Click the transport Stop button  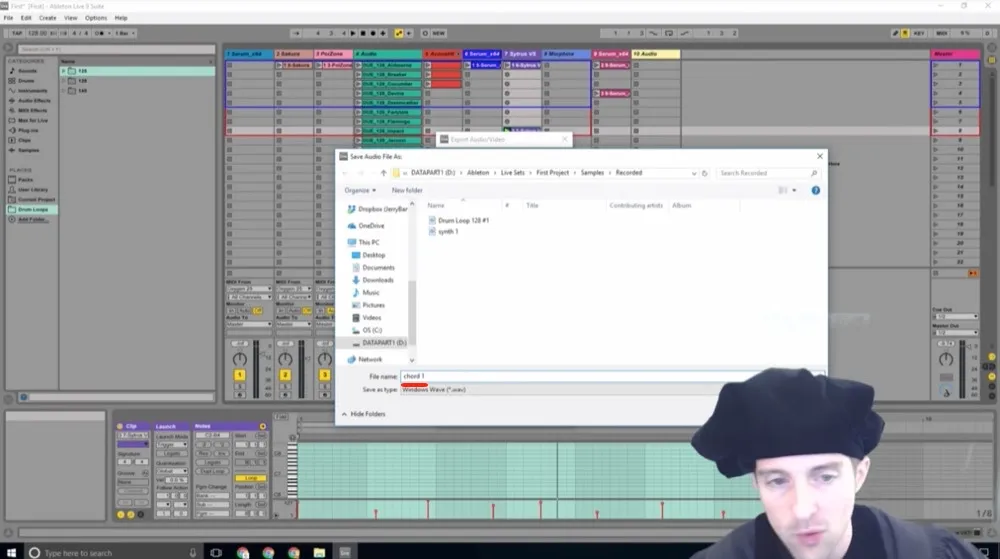tap(363, 33)
